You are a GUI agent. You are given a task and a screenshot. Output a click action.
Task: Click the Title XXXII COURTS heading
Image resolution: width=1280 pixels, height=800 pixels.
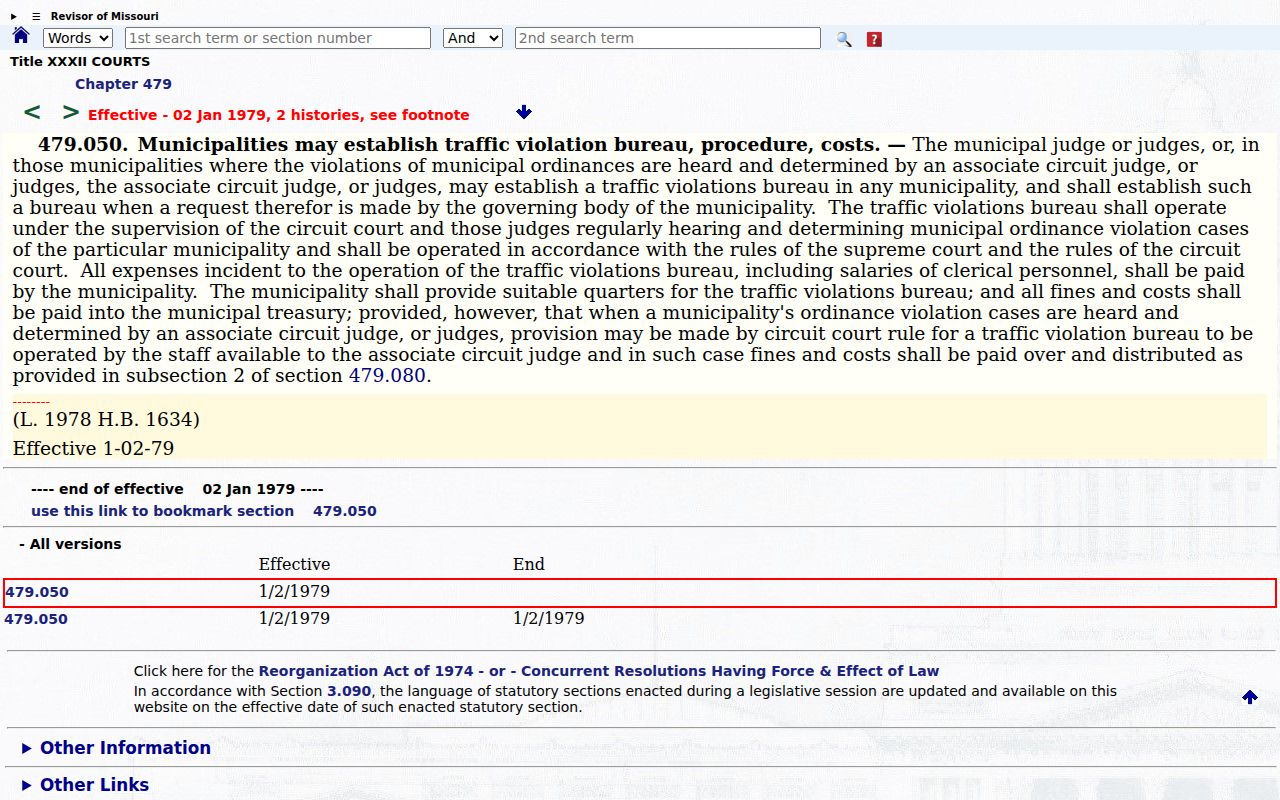click(80, 62)
